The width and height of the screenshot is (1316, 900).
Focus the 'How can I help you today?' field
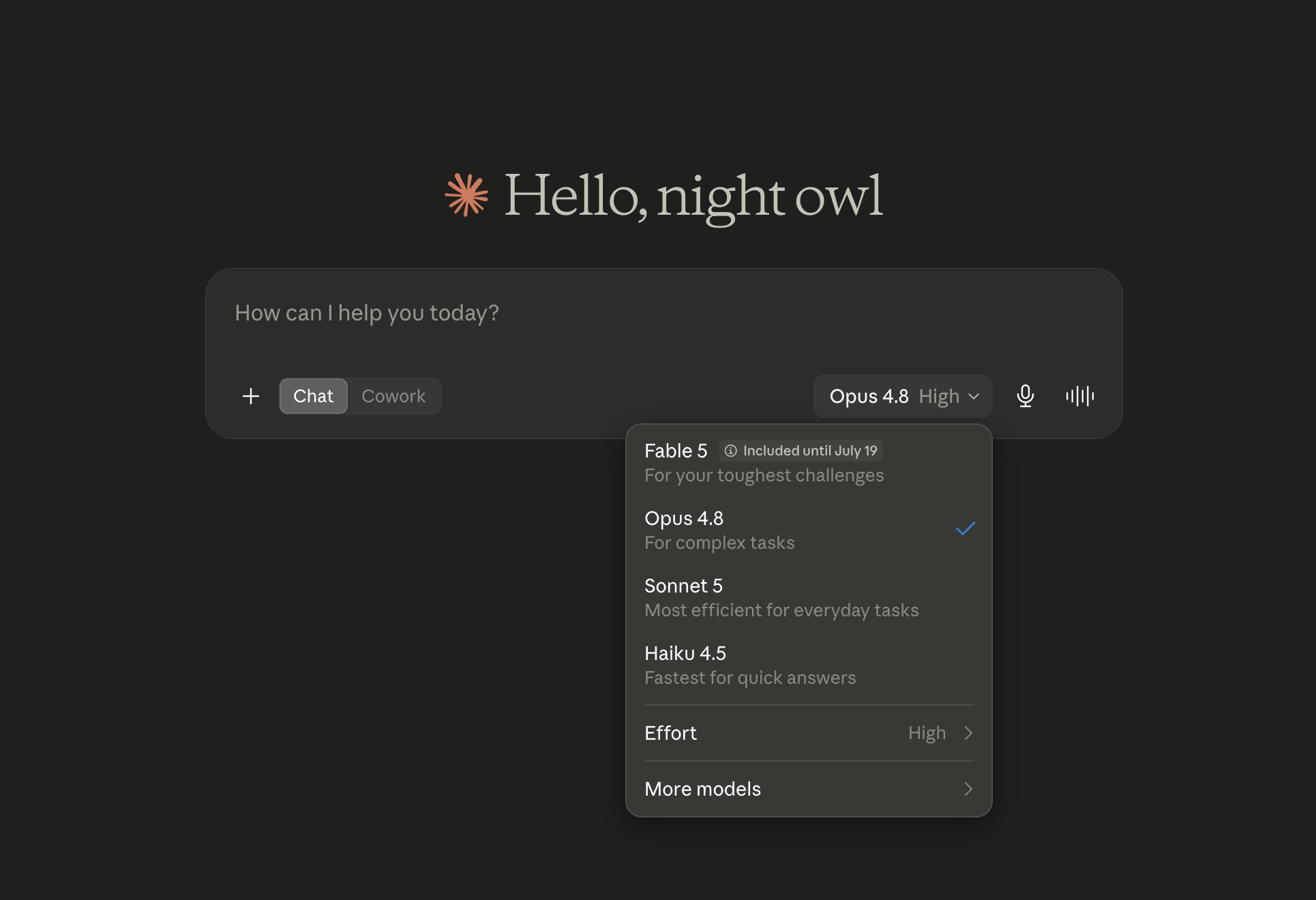(663, 314)
